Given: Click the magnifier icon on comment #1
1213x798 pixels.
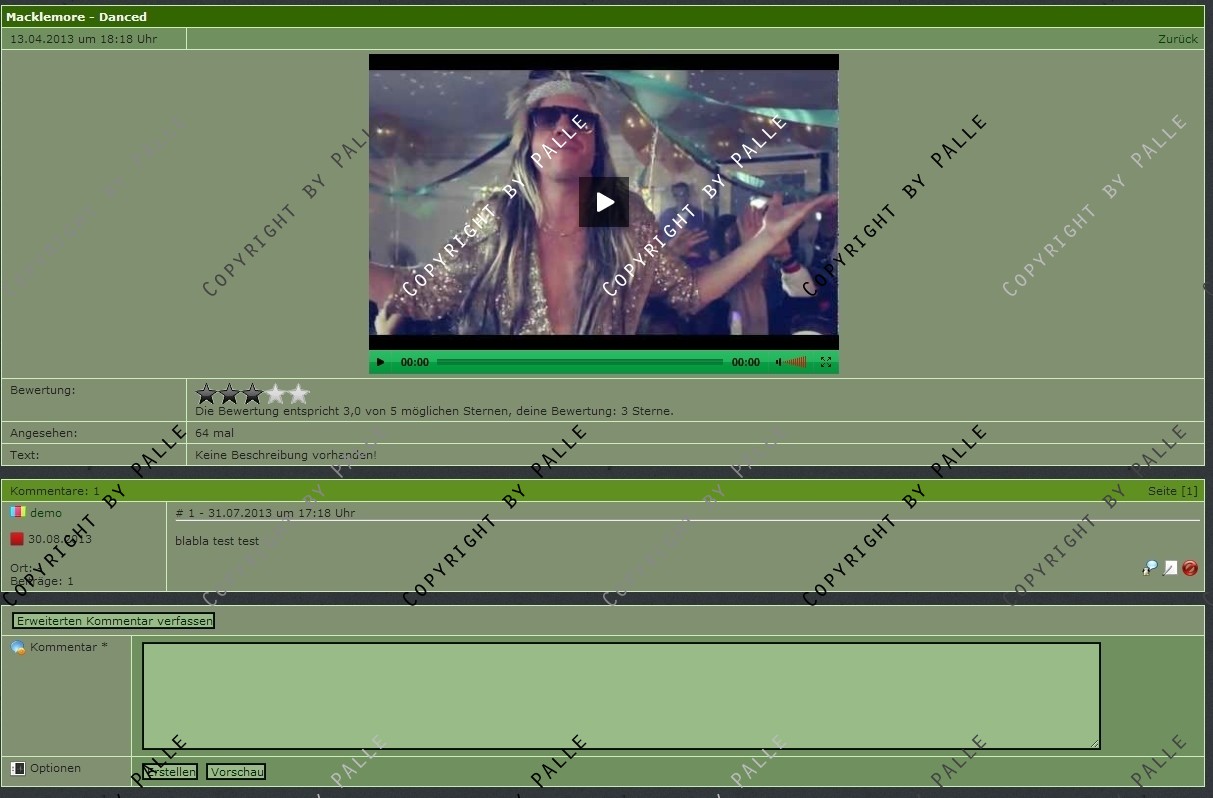Looking at the screenshot, I should pos(1150,568).
